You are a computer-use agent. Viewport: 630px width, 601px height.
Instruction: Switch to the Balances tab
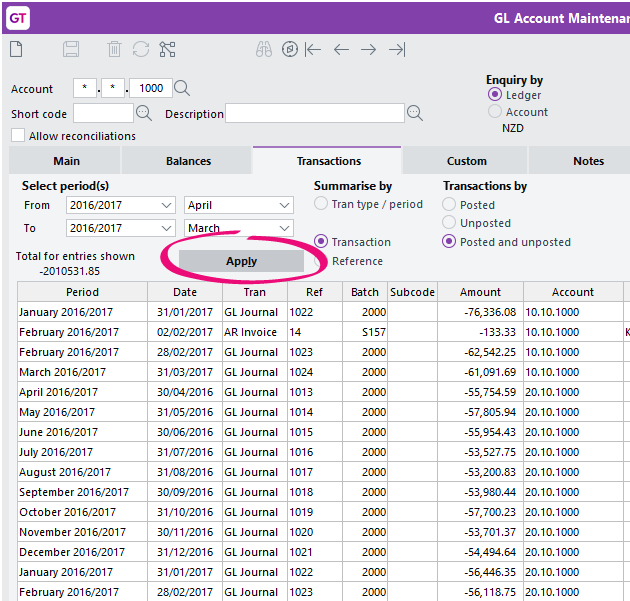click(x=188, y=161)
